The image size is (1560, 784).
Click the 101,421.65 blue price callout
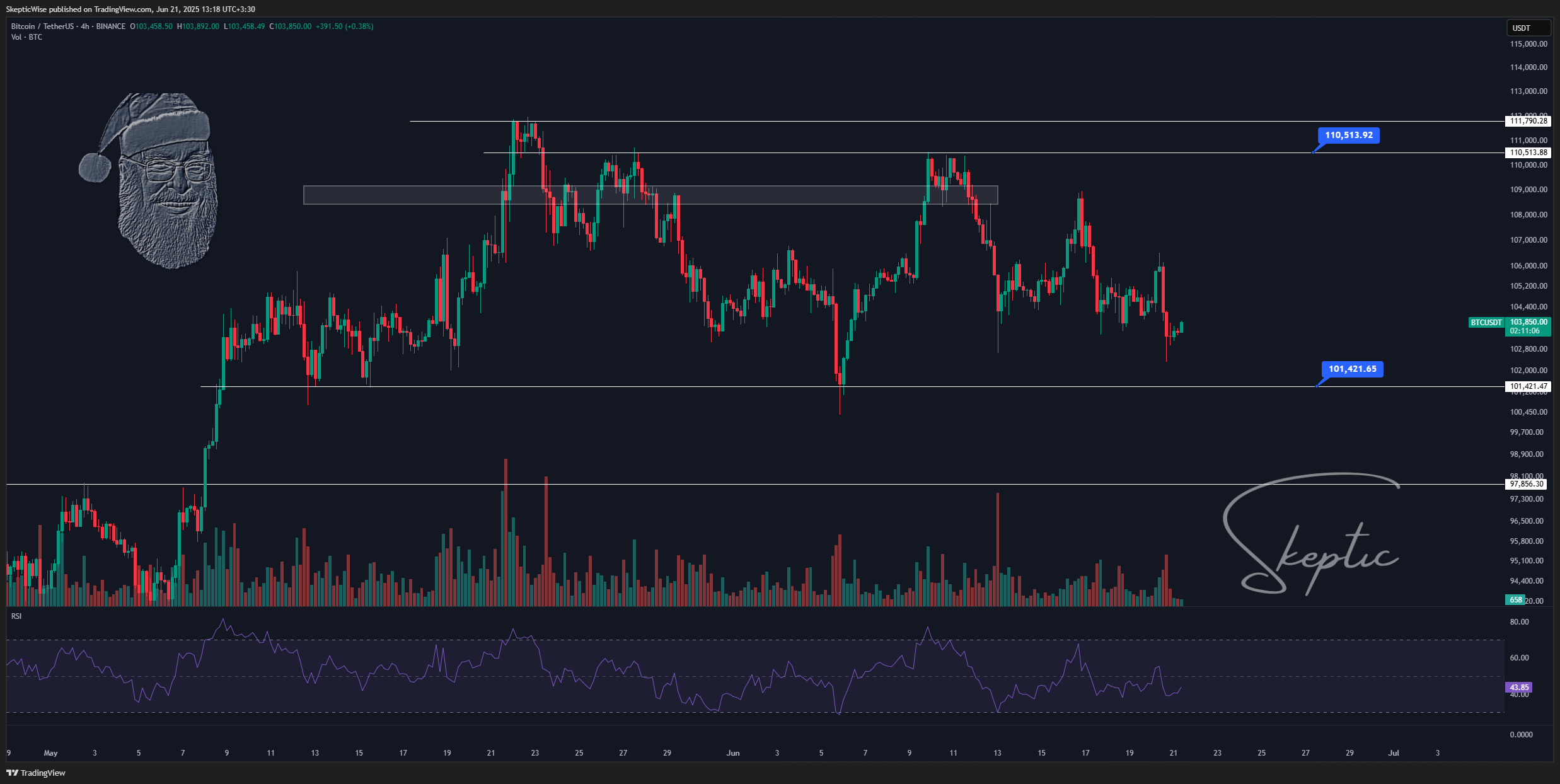pyautogui.click(x=1352, y=369)
